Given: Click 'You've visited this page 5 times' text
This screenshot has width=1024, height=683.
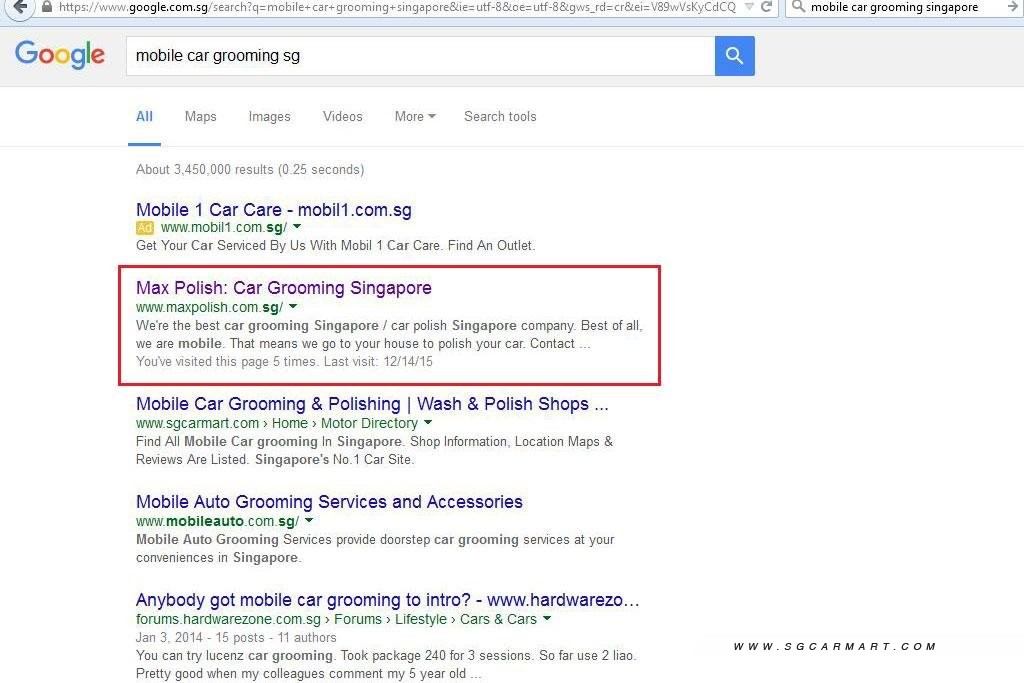Looking at the screenshot, I should pyautogui.click(x=226, y=362).
